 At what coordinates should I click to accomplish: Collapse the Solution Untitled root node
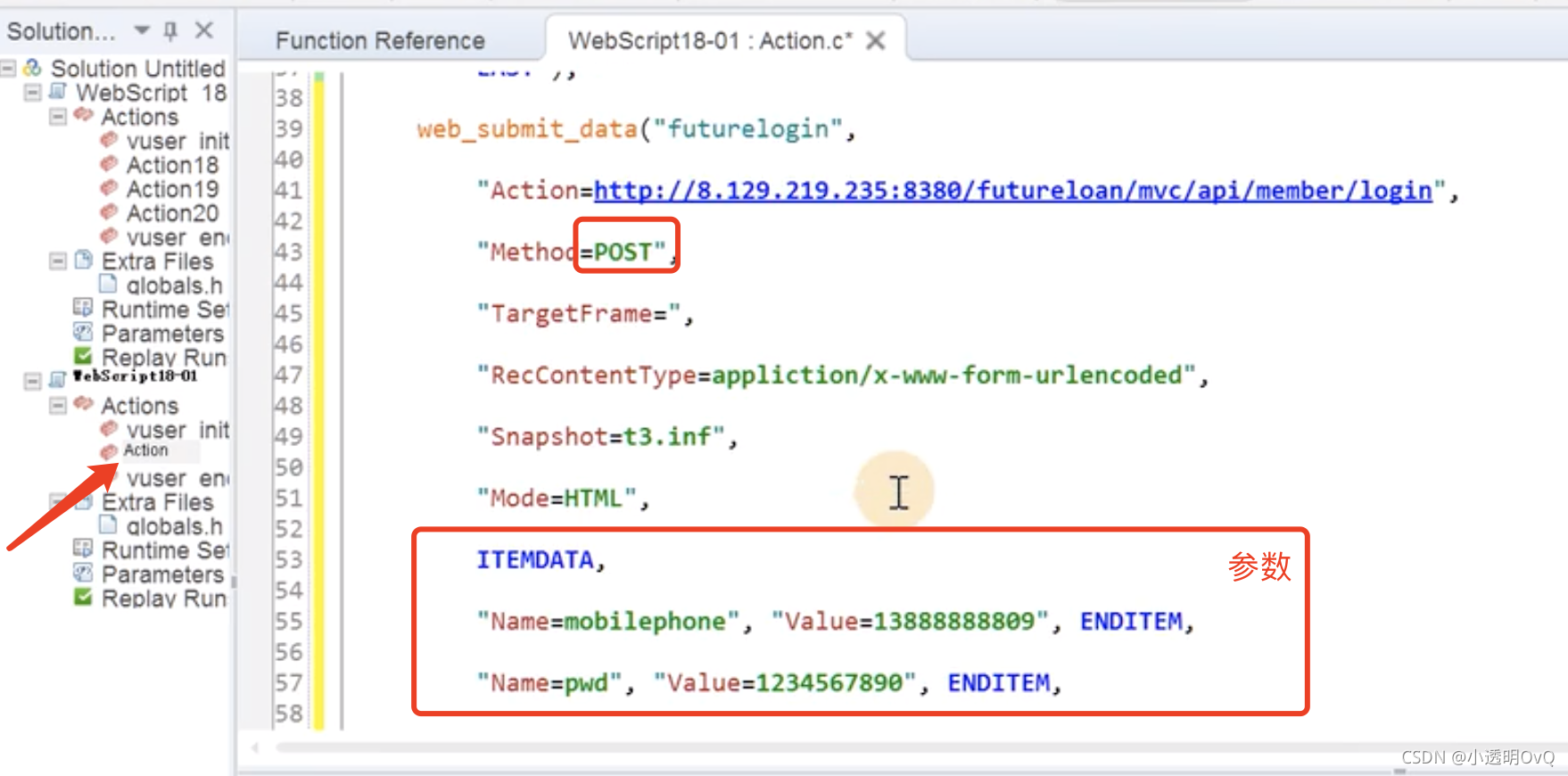[8, 68]
